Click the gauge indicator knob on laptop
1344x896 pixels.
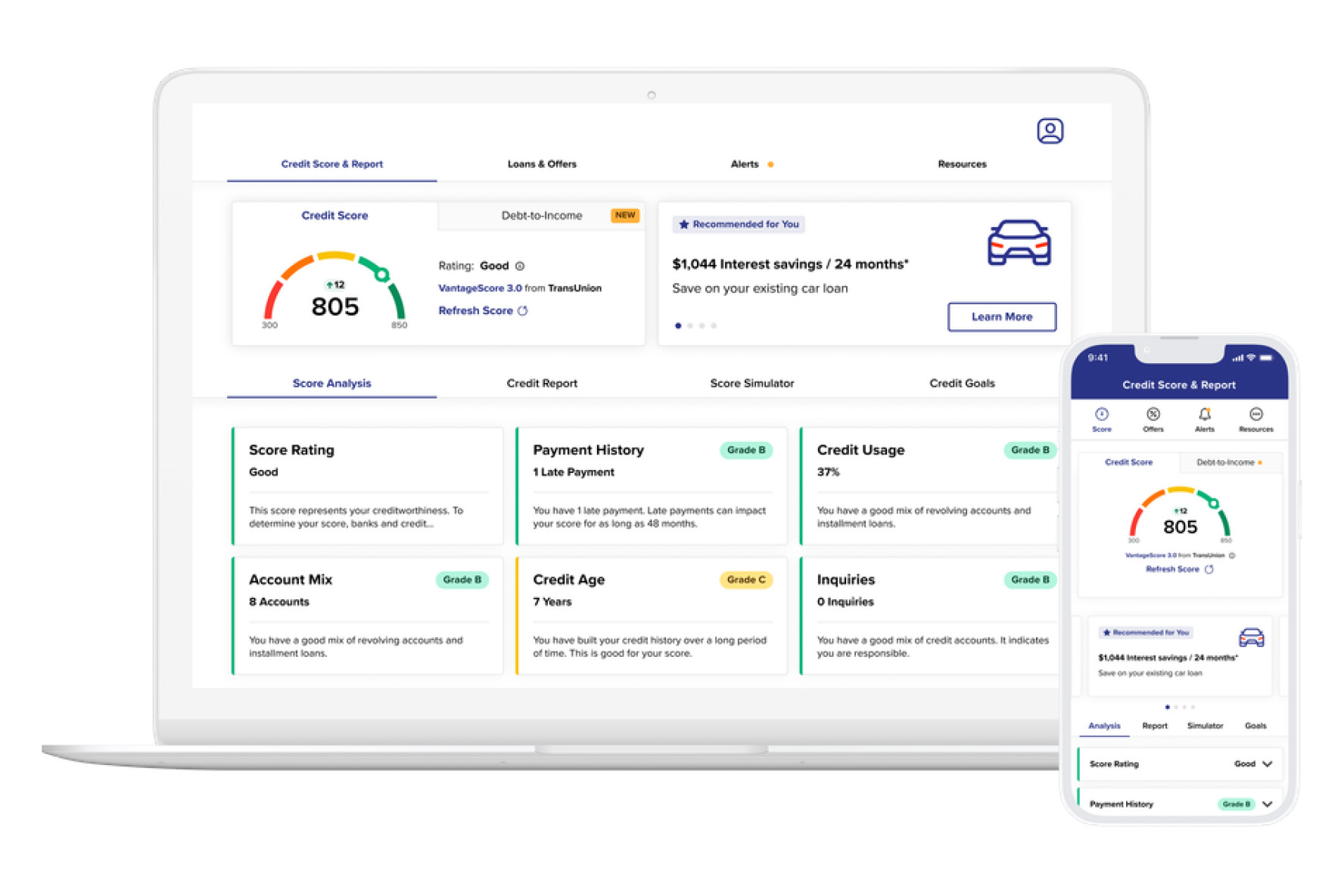coord(382,275)
